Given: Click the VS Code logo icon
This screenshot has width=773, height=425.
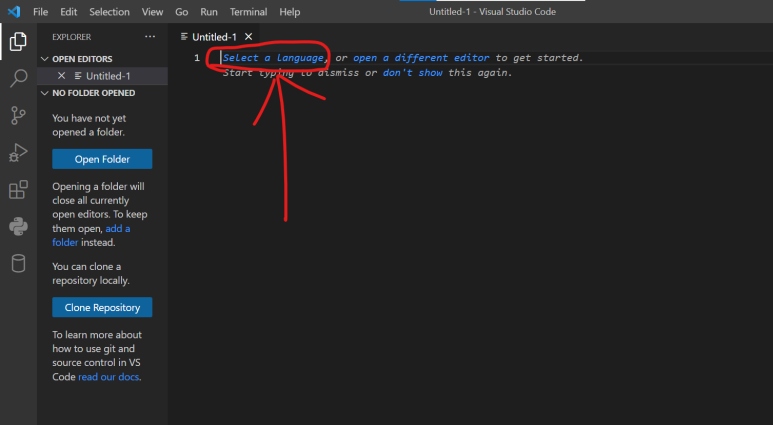Looking at the screenshot, I should click(14, 11).
